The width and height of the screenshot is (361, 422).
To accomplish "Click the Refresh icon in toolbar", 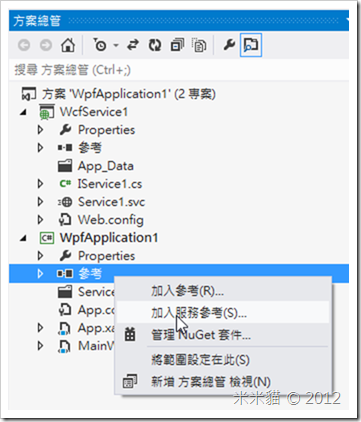I will [155, 45].
